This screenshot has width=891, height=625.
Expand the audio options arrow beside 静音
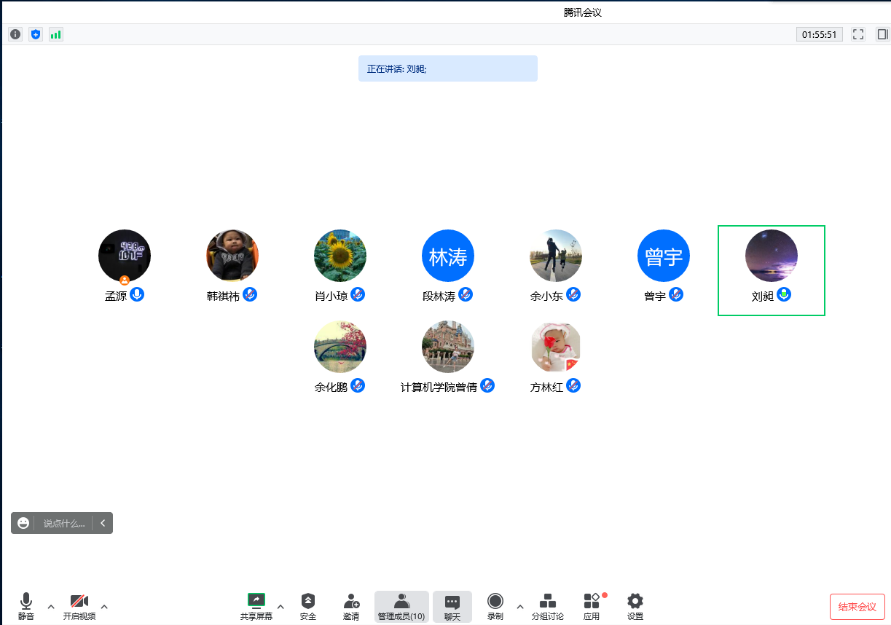(51, 606)
